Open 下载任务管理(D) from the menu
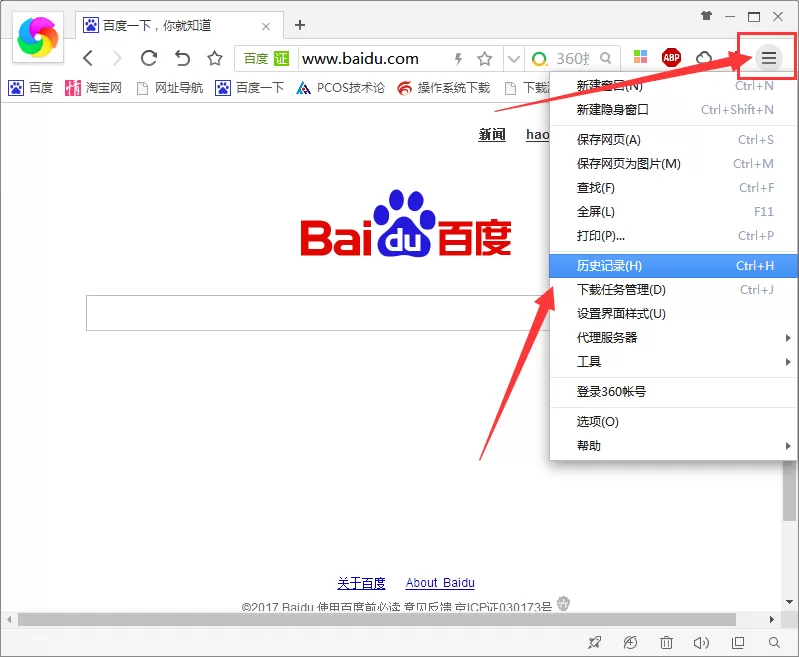799x657 pixels. point(675,290)
